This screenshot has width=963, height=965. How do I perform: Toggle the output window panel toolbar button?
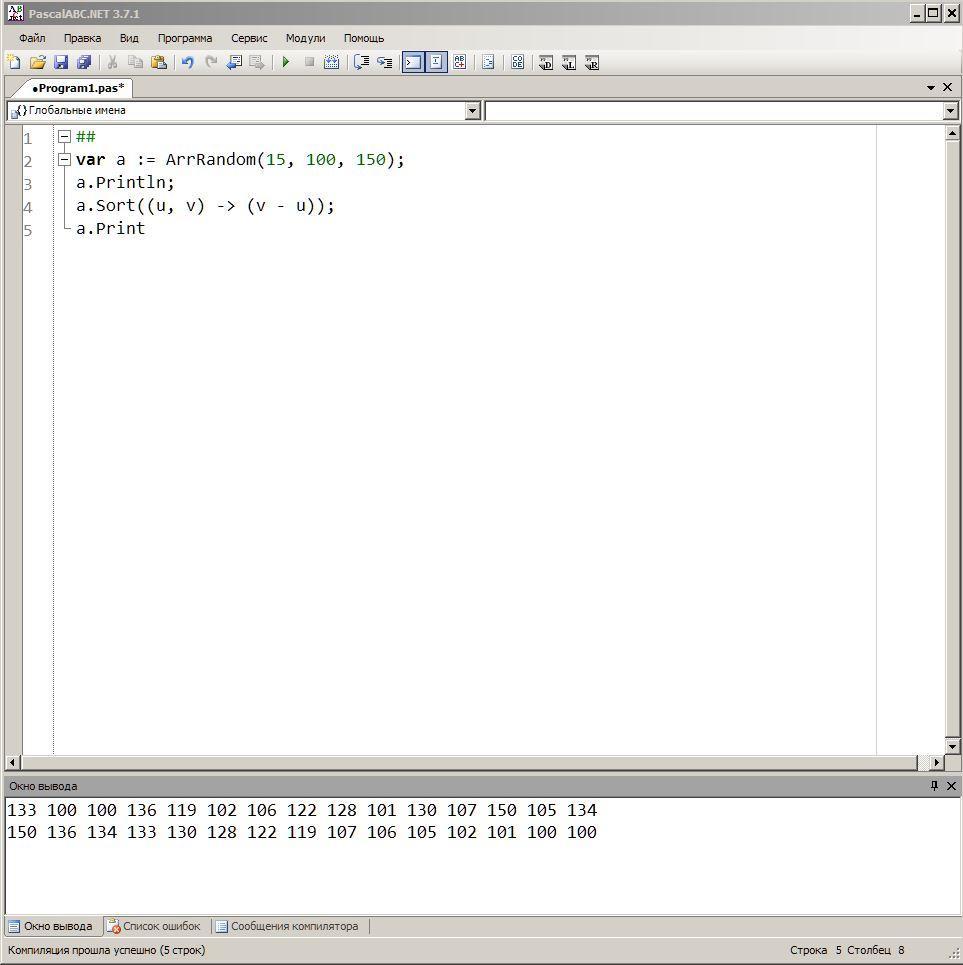coord(412,62)
